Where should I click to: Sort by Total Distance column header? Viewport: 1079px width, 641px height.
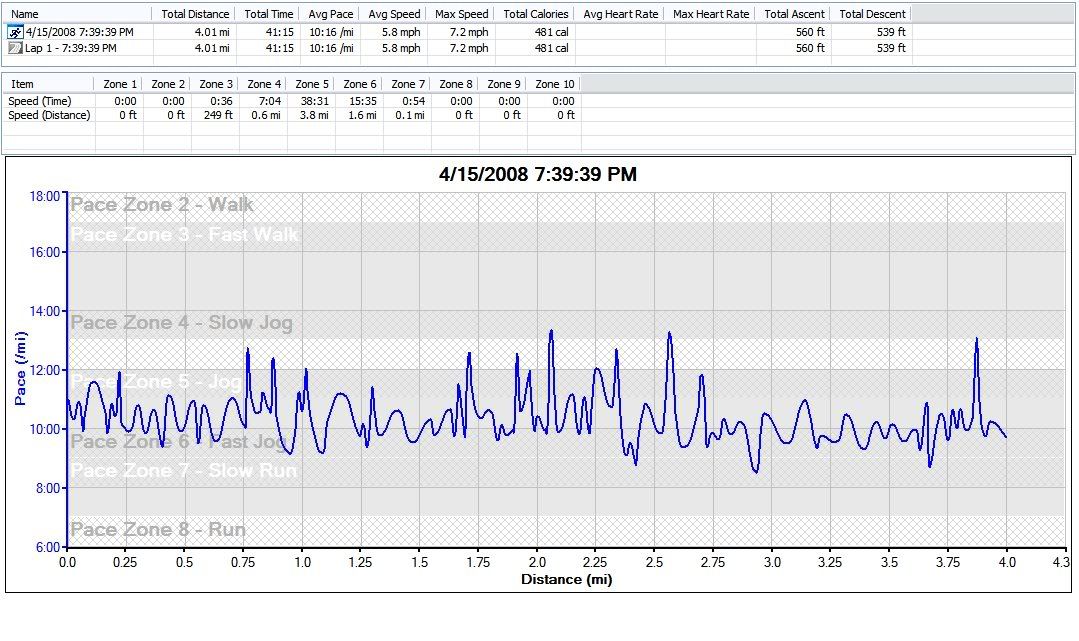tap(195, 14)
